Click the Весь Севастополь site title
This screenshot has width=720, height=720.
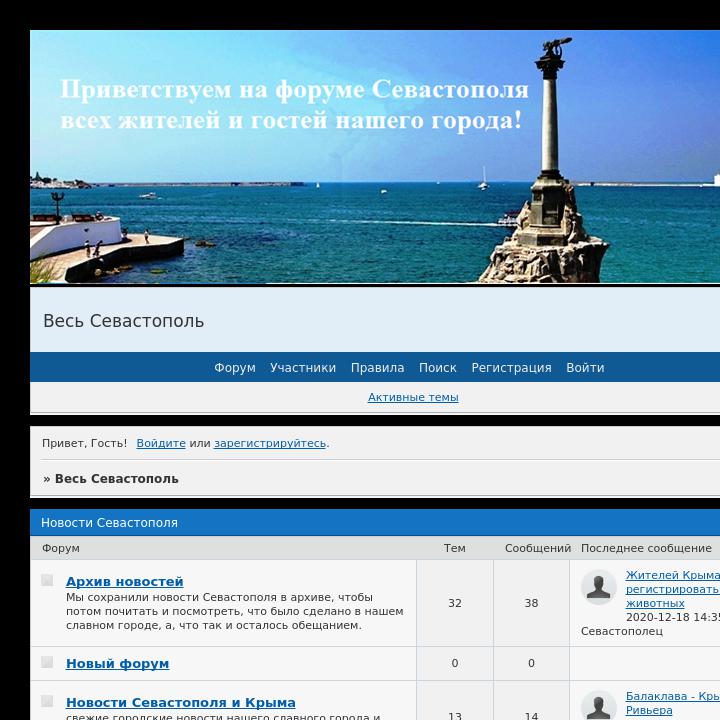click(x=124, y=321)
